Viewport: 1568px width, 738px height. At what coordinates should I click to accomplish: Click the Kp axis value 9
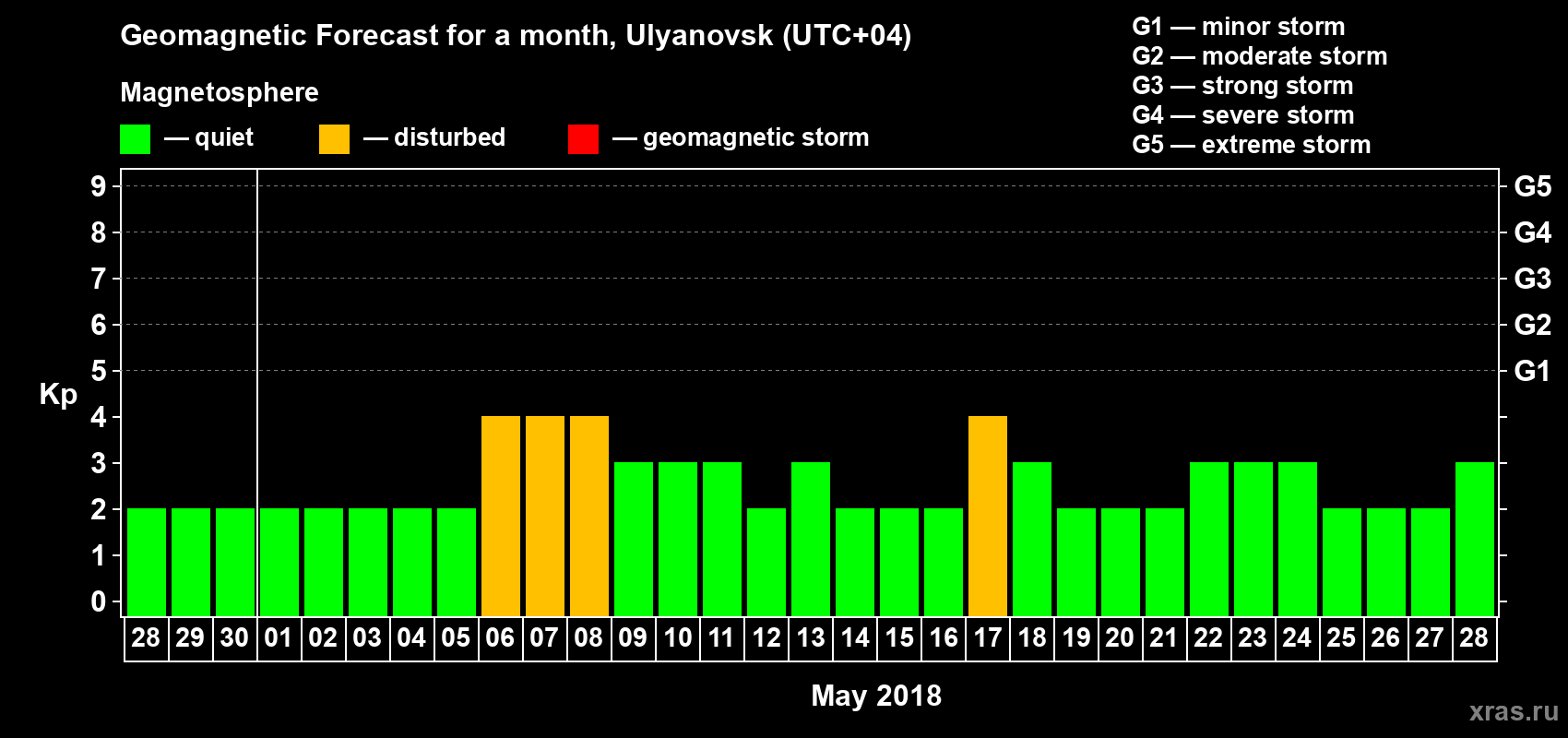(99, 186)
